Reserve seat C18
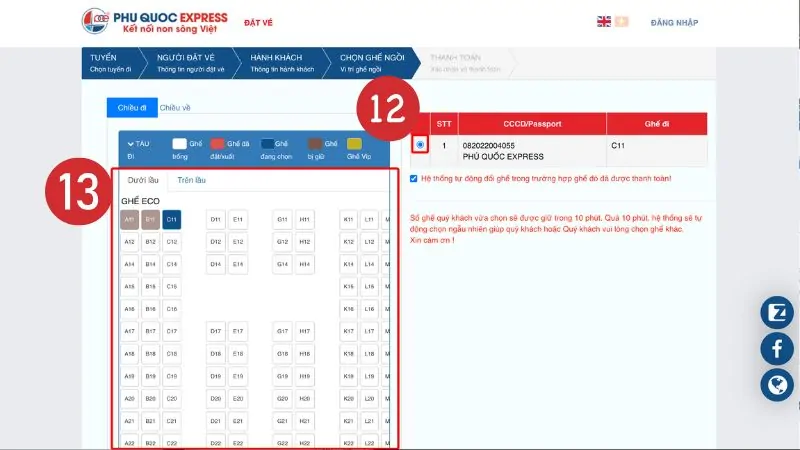This screenshot has width=800, height=450. [x=171, y=354]
